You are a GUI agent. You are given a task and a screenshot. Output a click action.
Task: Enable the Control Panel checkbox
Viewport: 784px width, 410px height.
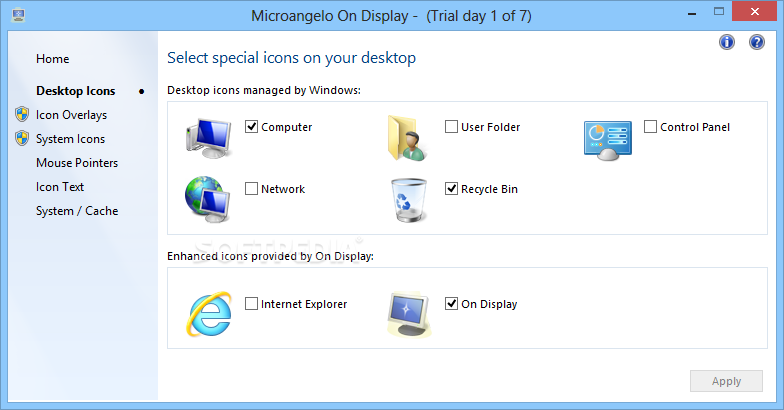click(x=650, y=126)
